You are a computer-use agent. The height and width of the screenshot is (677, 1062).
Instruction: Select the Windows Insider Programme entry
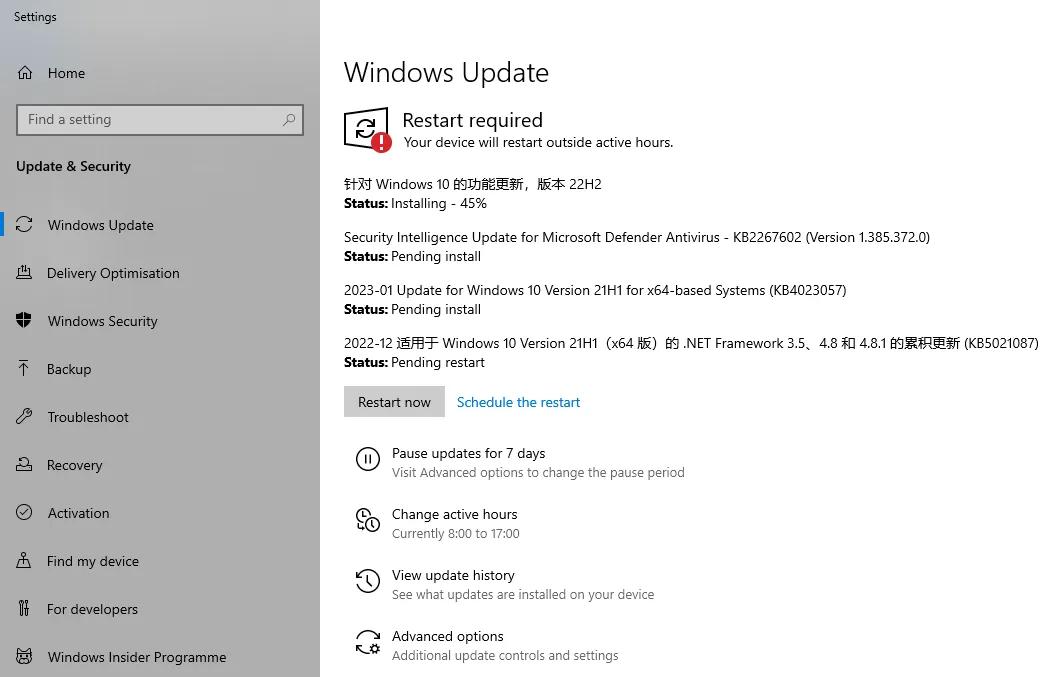pyautogui.click(x=136, y=657)
